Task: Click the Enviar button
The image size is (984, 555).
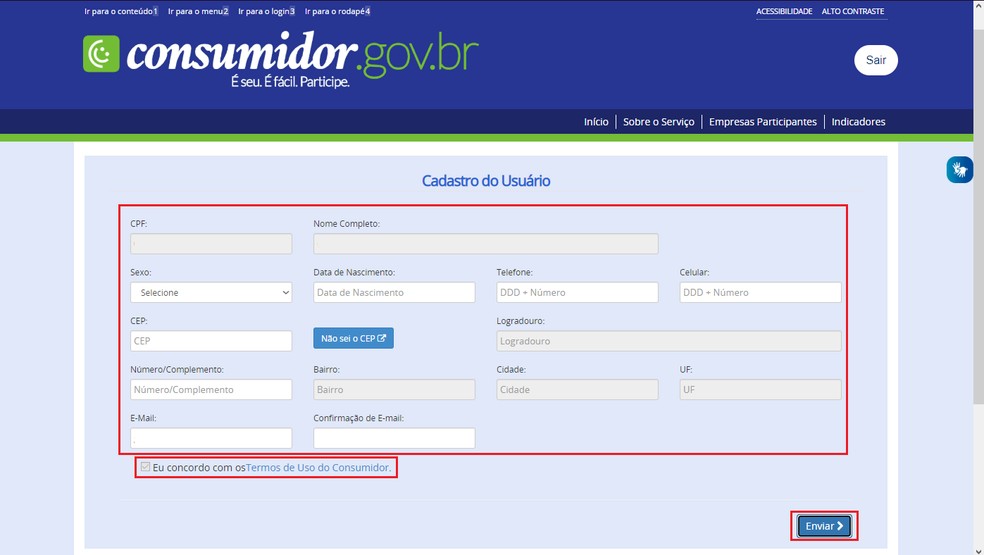Action: coord(824,526)
